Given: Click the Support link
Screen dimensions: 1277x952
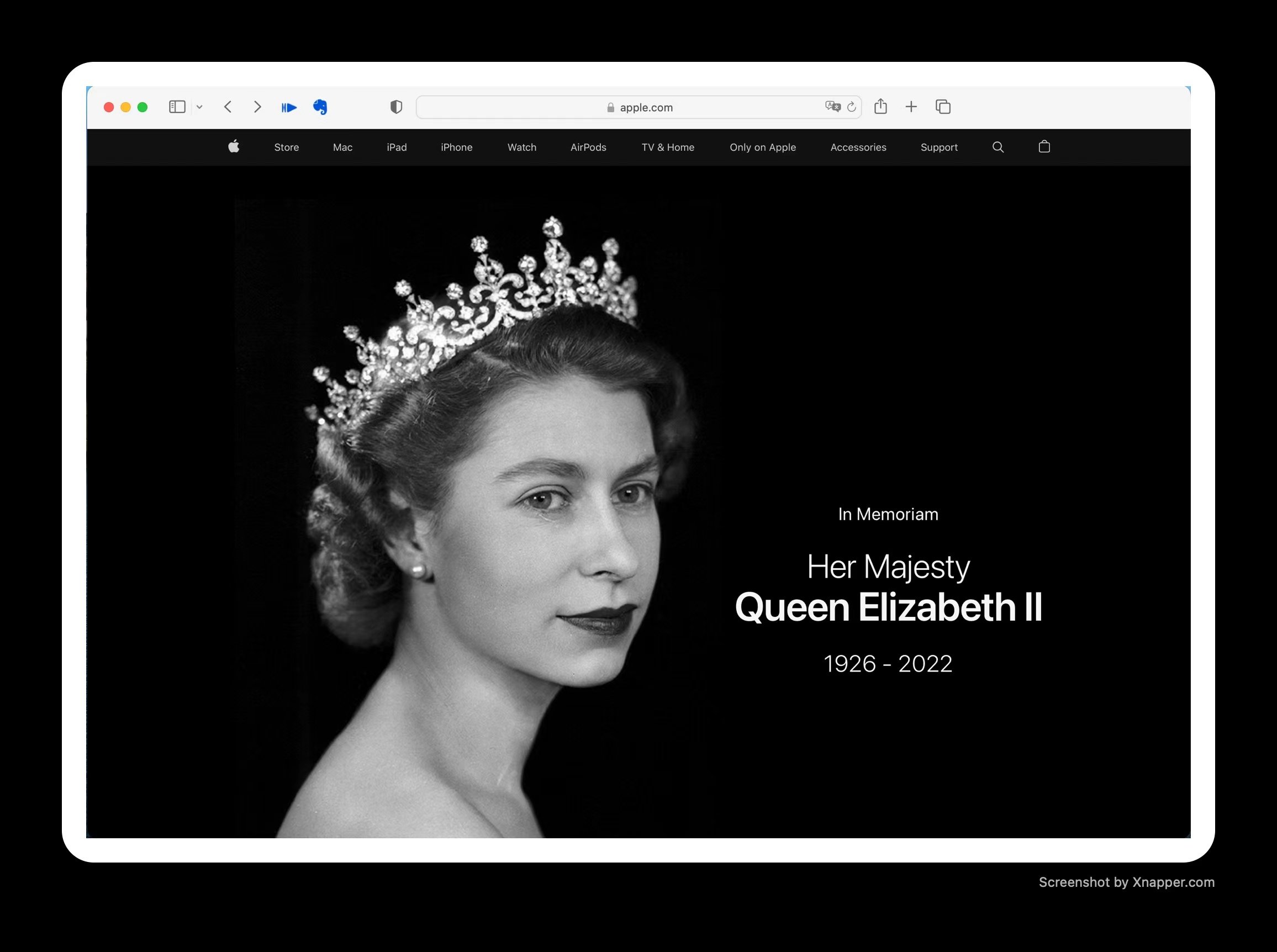Looking at the screenshot, I should (939, 147).
